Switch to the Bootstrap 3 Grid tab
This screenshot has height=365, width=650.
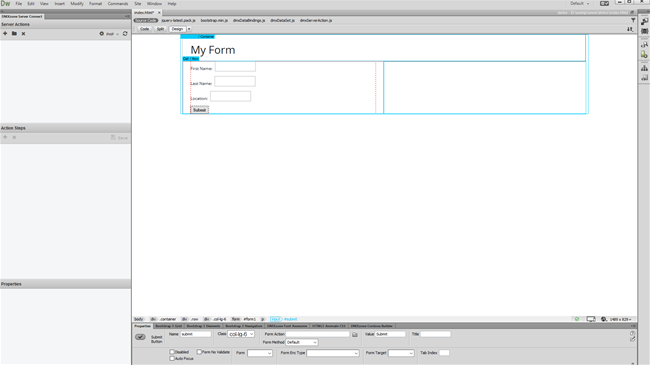[169, 326]
